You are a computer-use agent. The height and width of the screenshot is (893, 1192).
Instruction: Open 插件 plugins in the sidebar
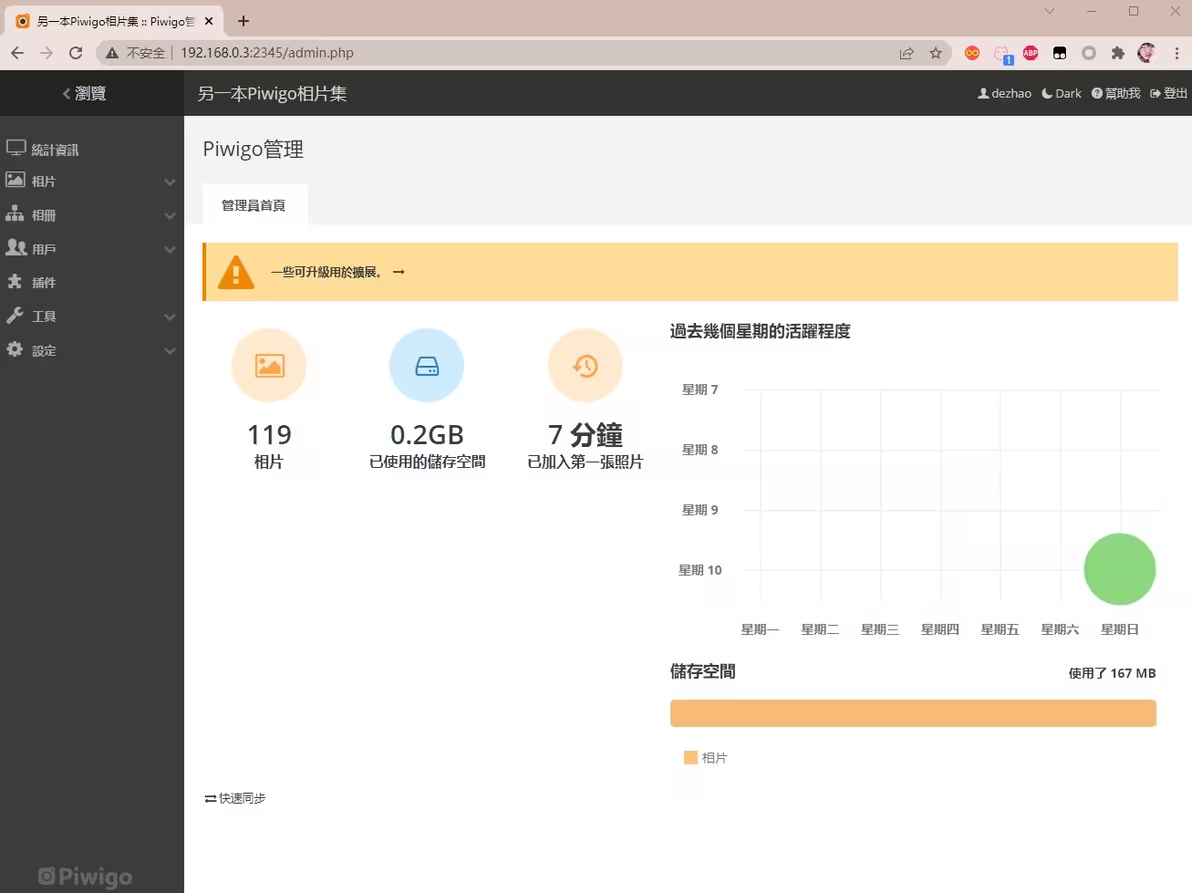[44, 283]
